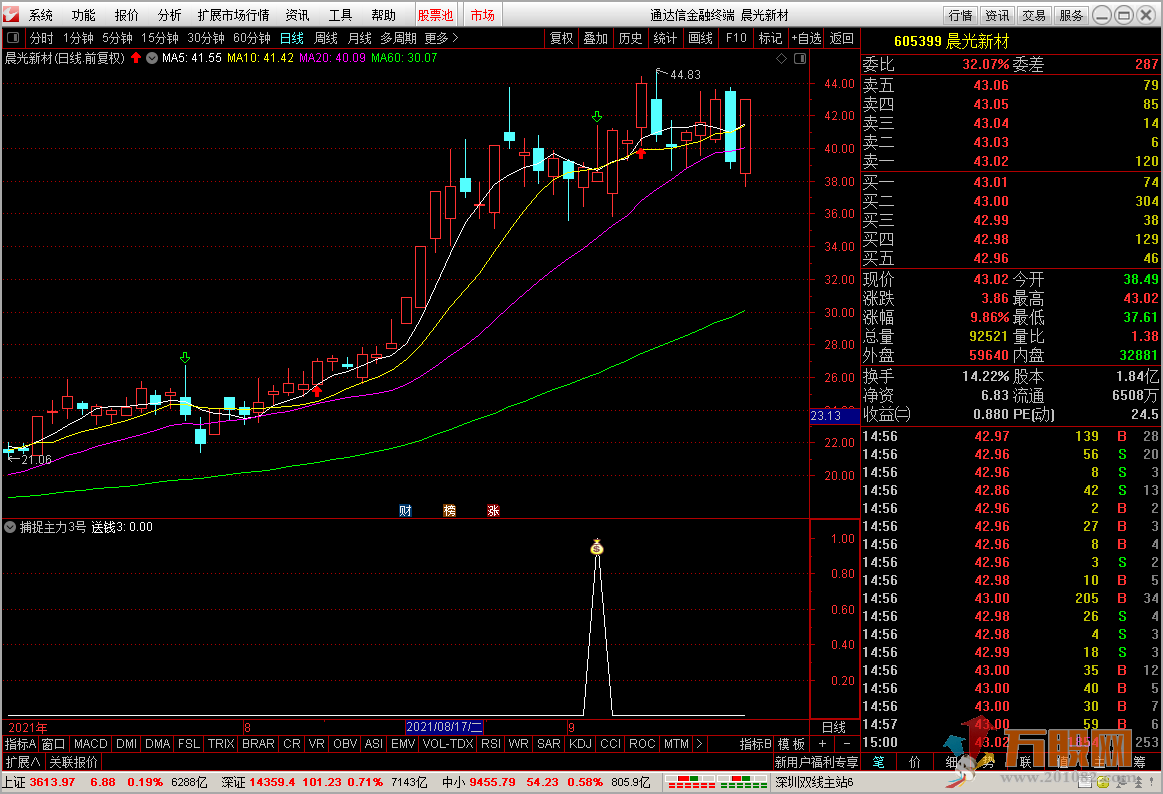Expand the 捕捉主力3号 indicator dropdown arrow
The width and height of the screenshot is (1163, 794).
click(10, 527)
